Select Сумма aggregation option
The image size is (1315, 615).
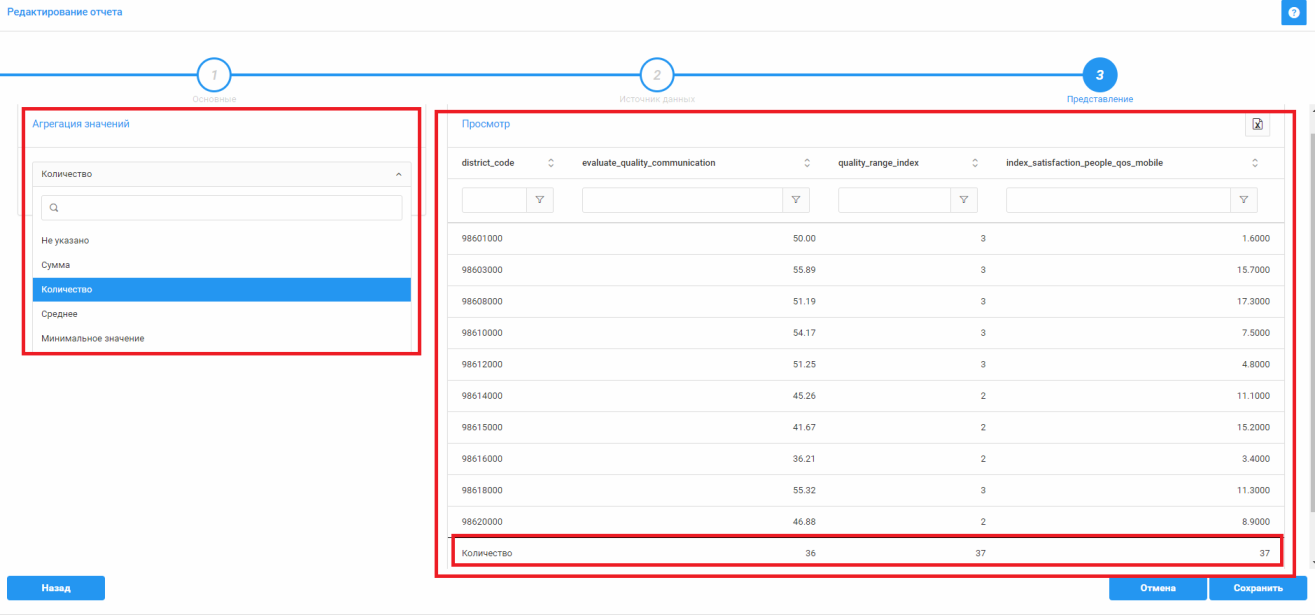pos(56,265)
